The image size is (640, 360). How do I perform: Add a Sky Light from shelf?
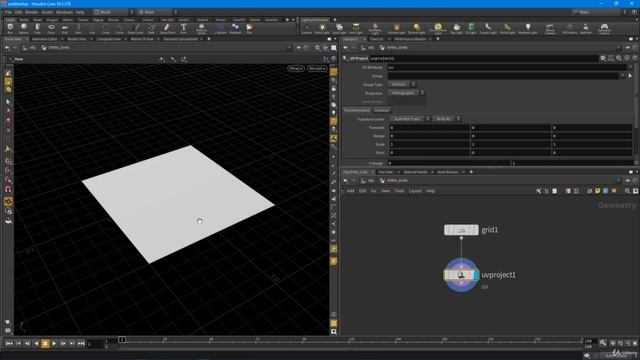[456, 29]
